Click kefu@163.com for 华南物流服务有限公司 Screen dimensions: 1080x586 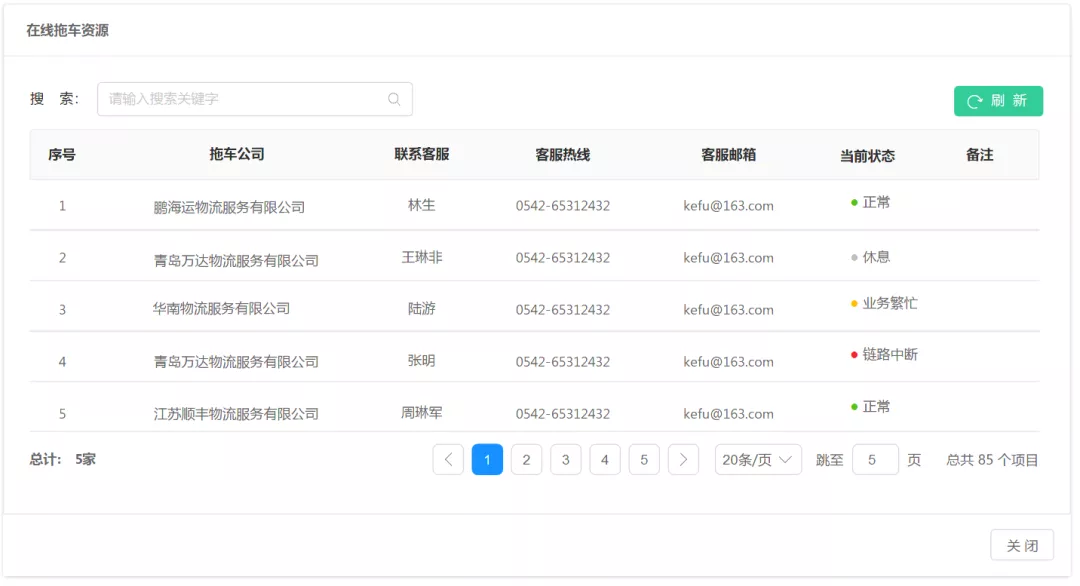tap(727, 310)
